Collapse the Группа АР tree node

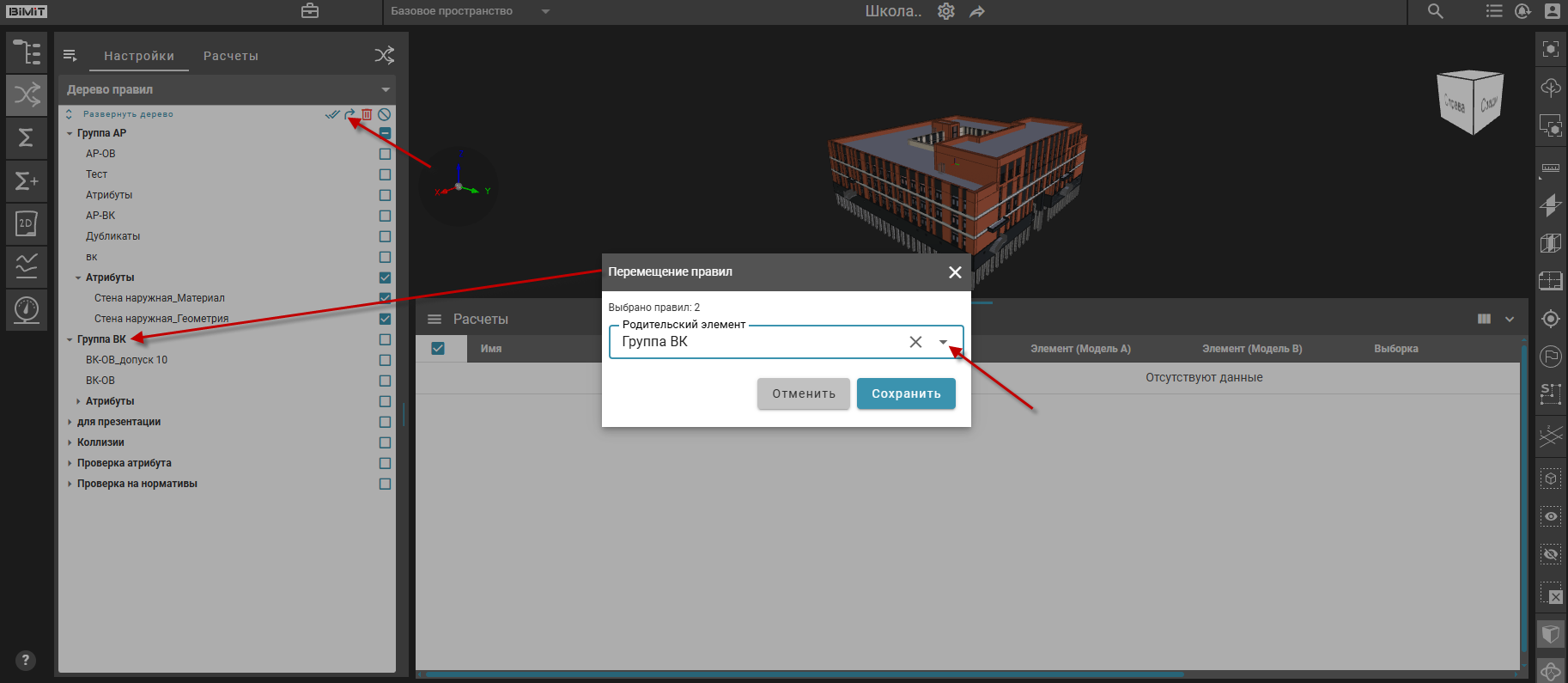pyautogui.click(x=70, y=133)
